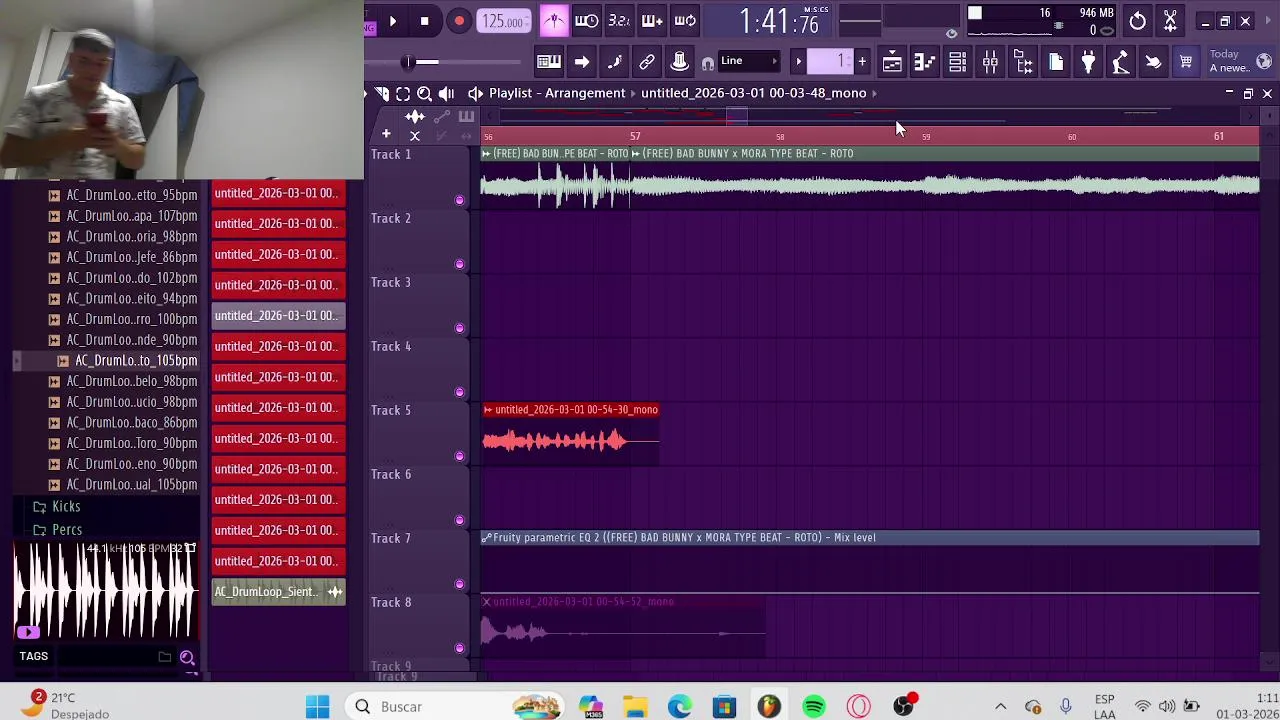
Task: Click Playlist - Arrangement breadcrumb
Action: tap(557, 93)
